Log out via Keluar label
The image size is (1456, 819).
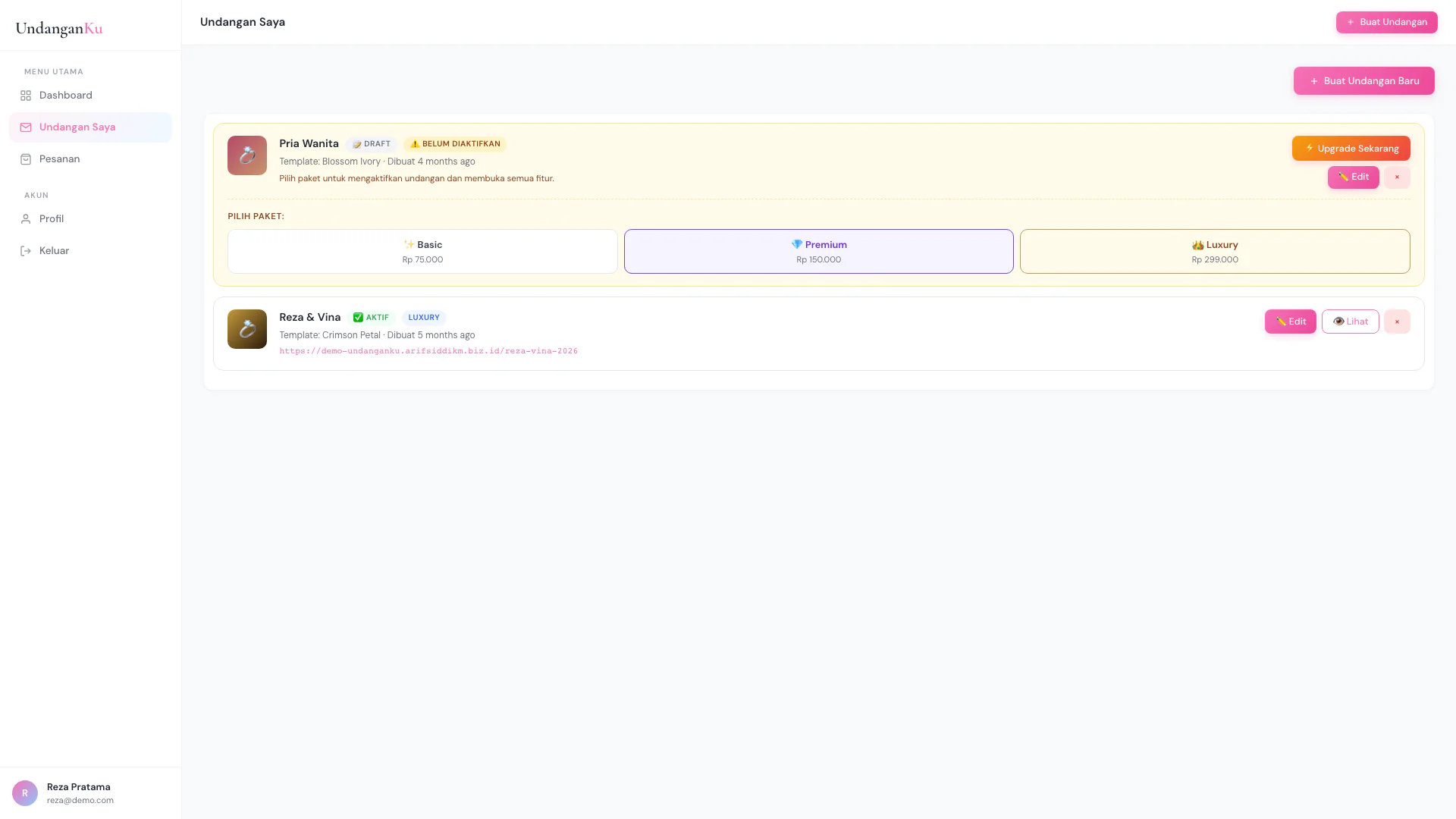(x=54, y=251)
